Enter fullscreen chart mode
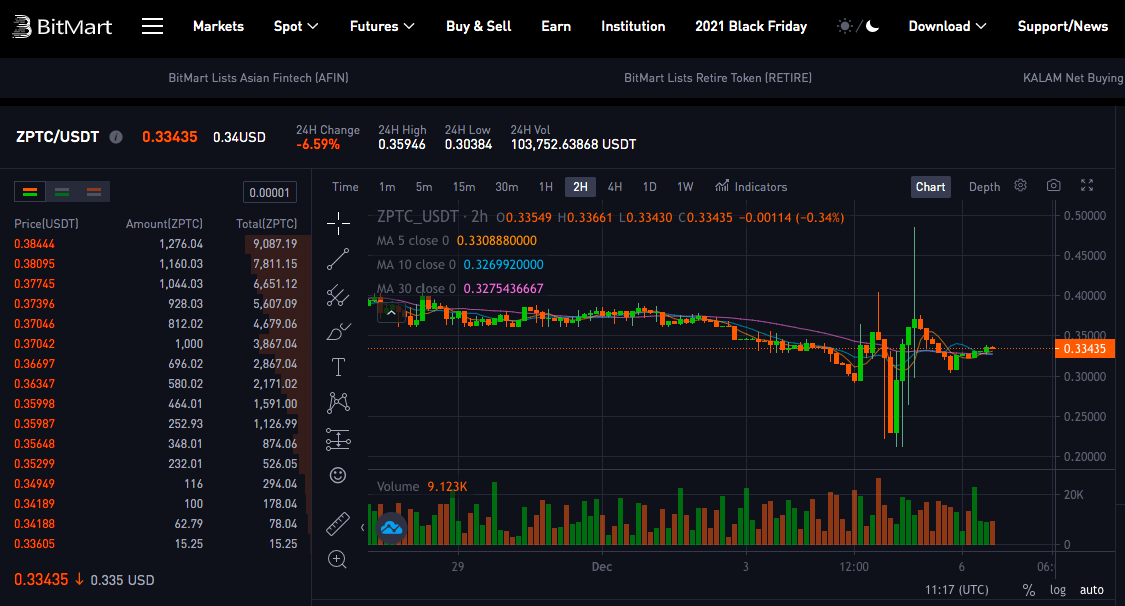Image resolution: width=1125 pixels, height=606 pixels. [1088, 186]
